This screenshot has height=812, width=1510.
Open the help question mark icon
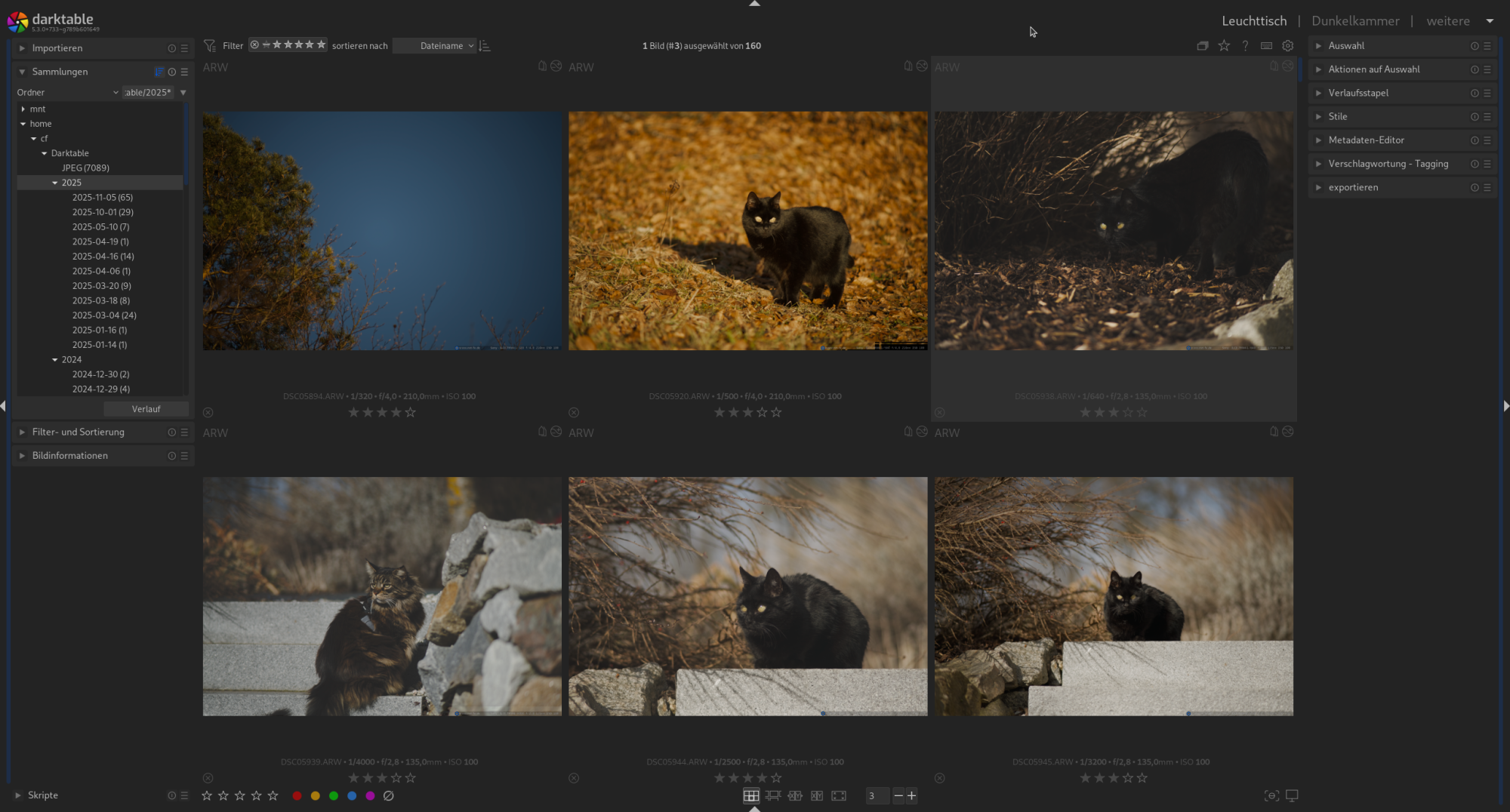coord(1246,46)
